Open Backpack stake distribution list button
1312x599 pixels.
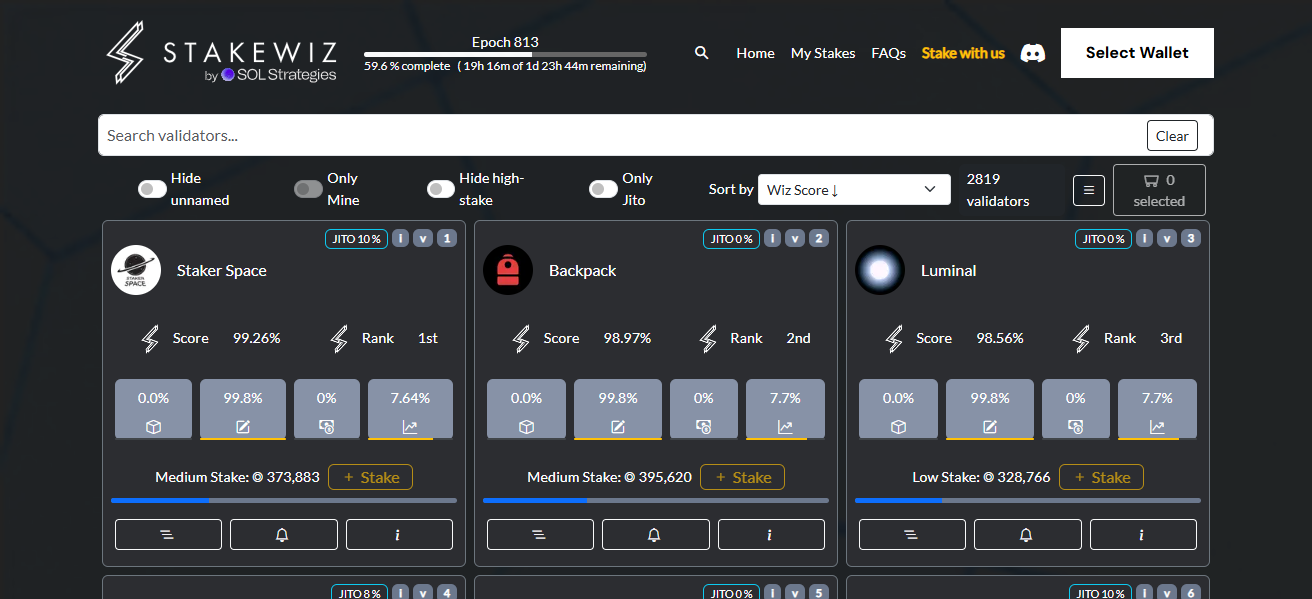pyautogui.click(x=540, y=535)
